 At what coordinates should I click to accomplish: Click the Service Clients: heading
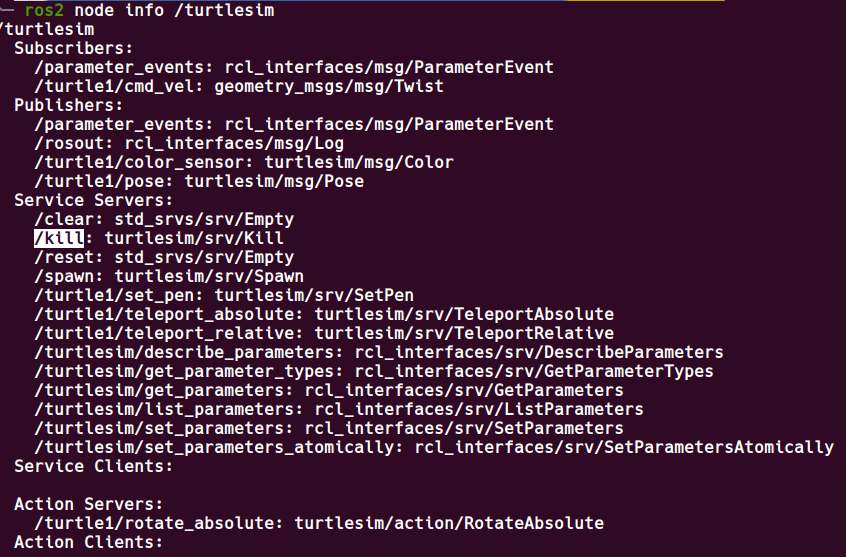(93, 466)
